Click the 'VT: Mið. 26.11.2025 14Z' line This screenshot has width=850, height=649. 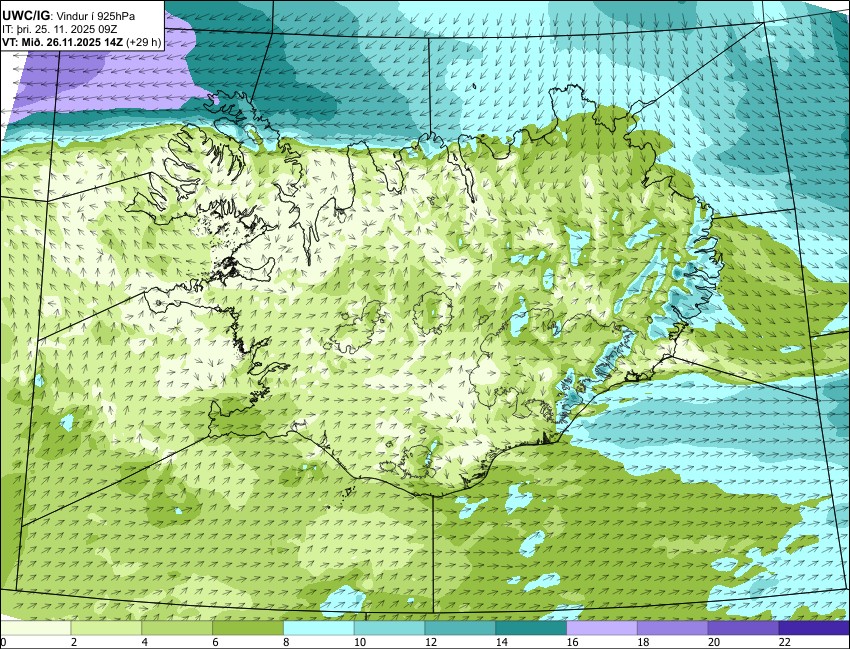(x=62, y=42)
